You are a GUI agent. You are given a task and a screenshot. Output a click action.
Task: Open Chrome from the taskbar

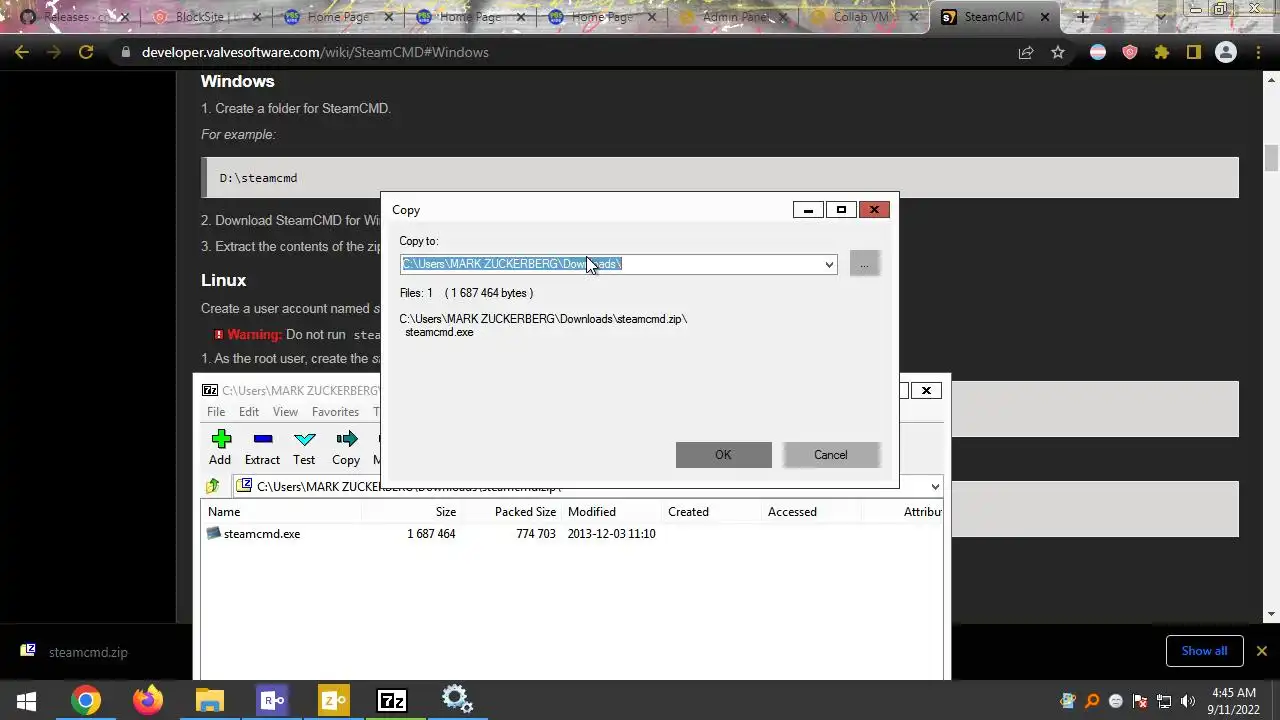click(86, 700)
